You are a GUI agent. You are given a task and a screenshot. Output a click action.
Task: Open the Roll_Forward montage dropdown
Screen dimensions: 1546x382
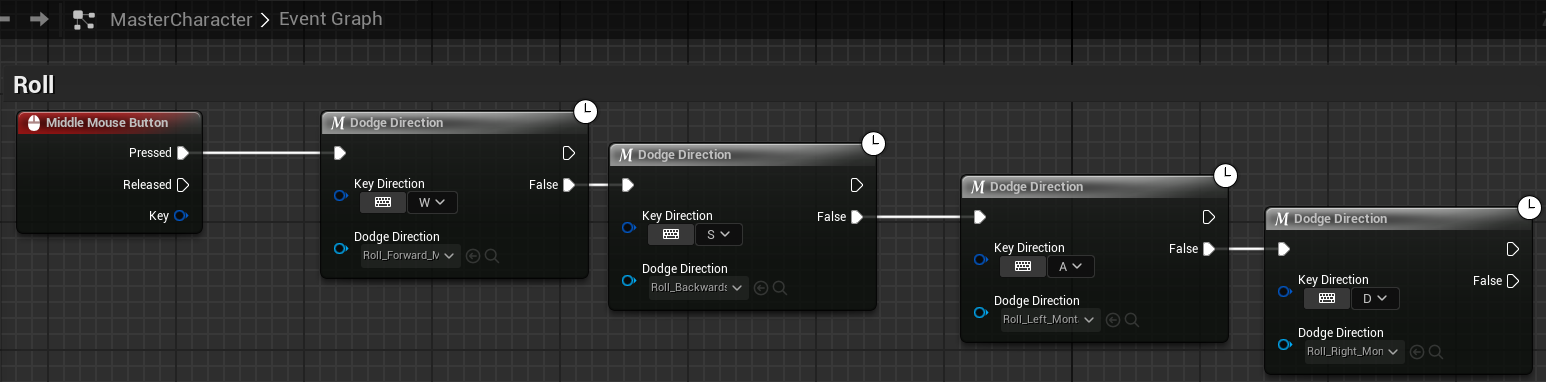[410, 255]
